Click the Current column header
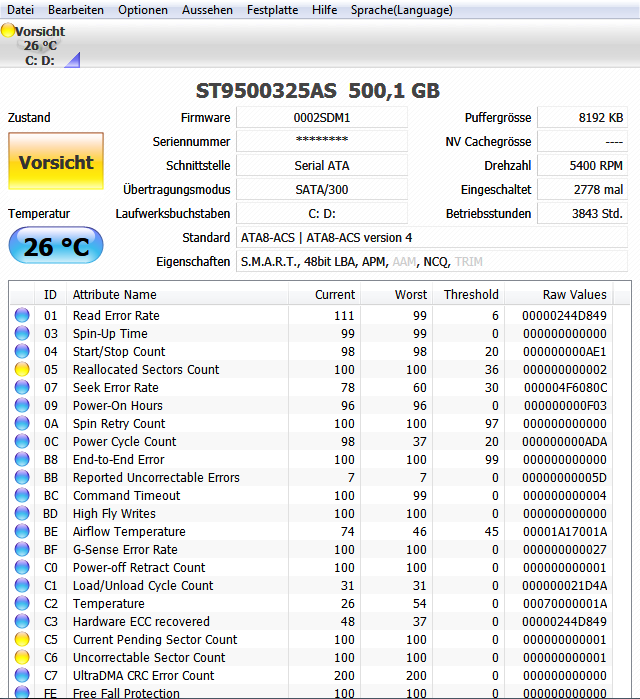Image resolution: width=640 pixels, height=699 pixels. tap(324, 295)
